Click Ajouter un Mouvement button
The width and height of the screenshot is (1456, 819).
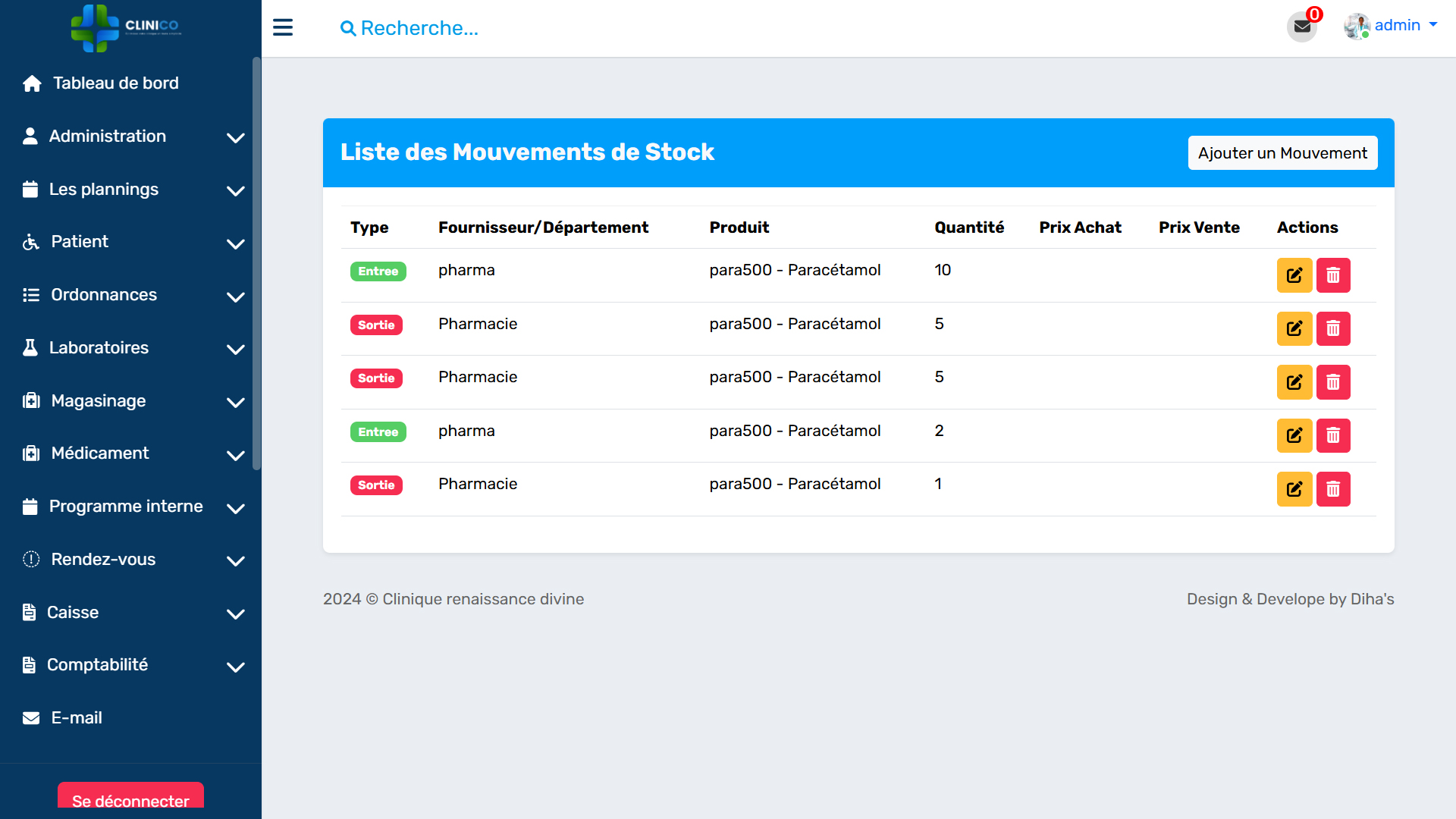[1282, 153]
